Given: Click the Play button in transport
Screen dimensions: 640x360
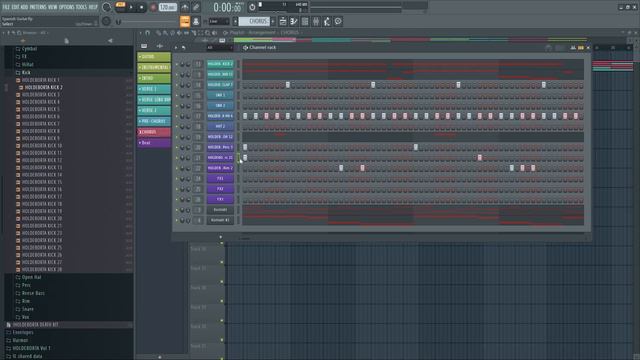Looking at the screenshot, I should point(131,7).
